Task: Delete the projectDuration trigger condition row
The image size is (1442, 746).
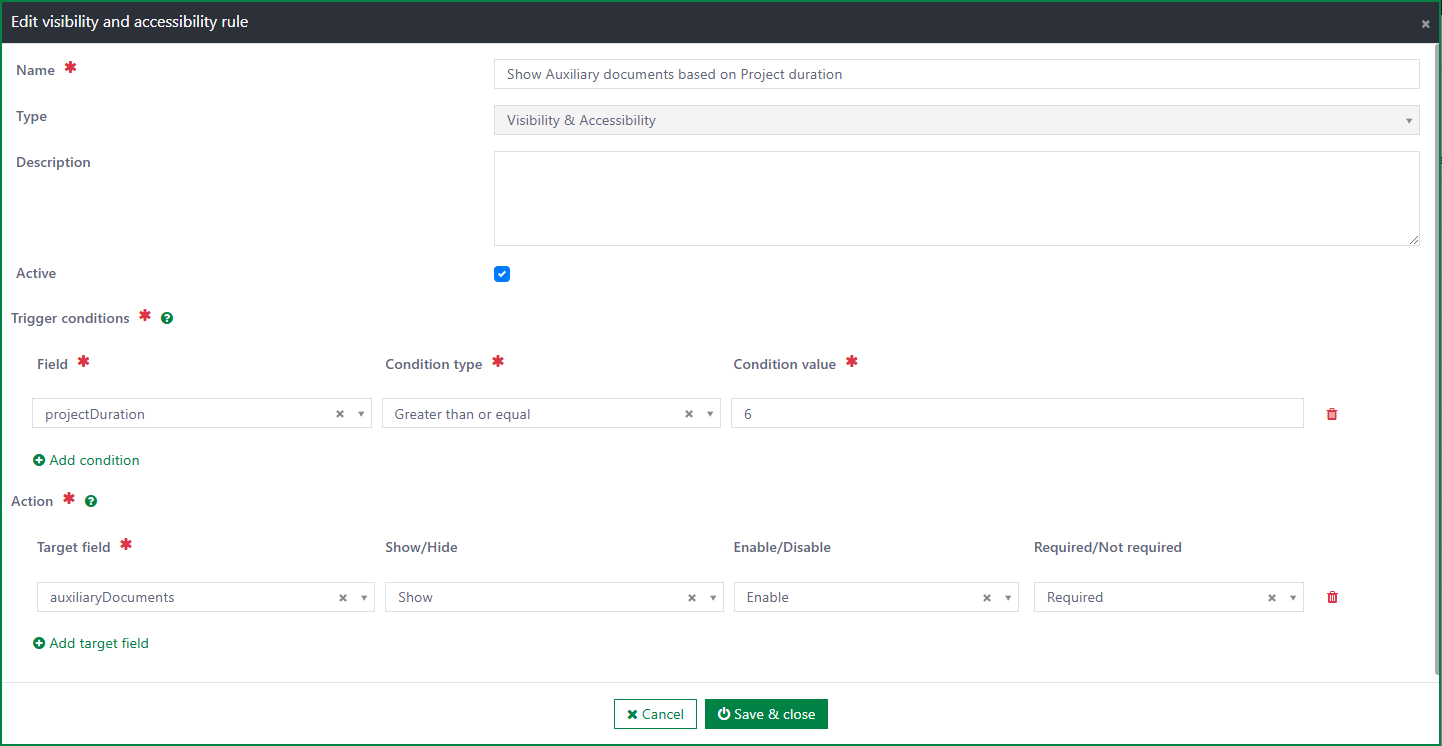Action: 1332,414
